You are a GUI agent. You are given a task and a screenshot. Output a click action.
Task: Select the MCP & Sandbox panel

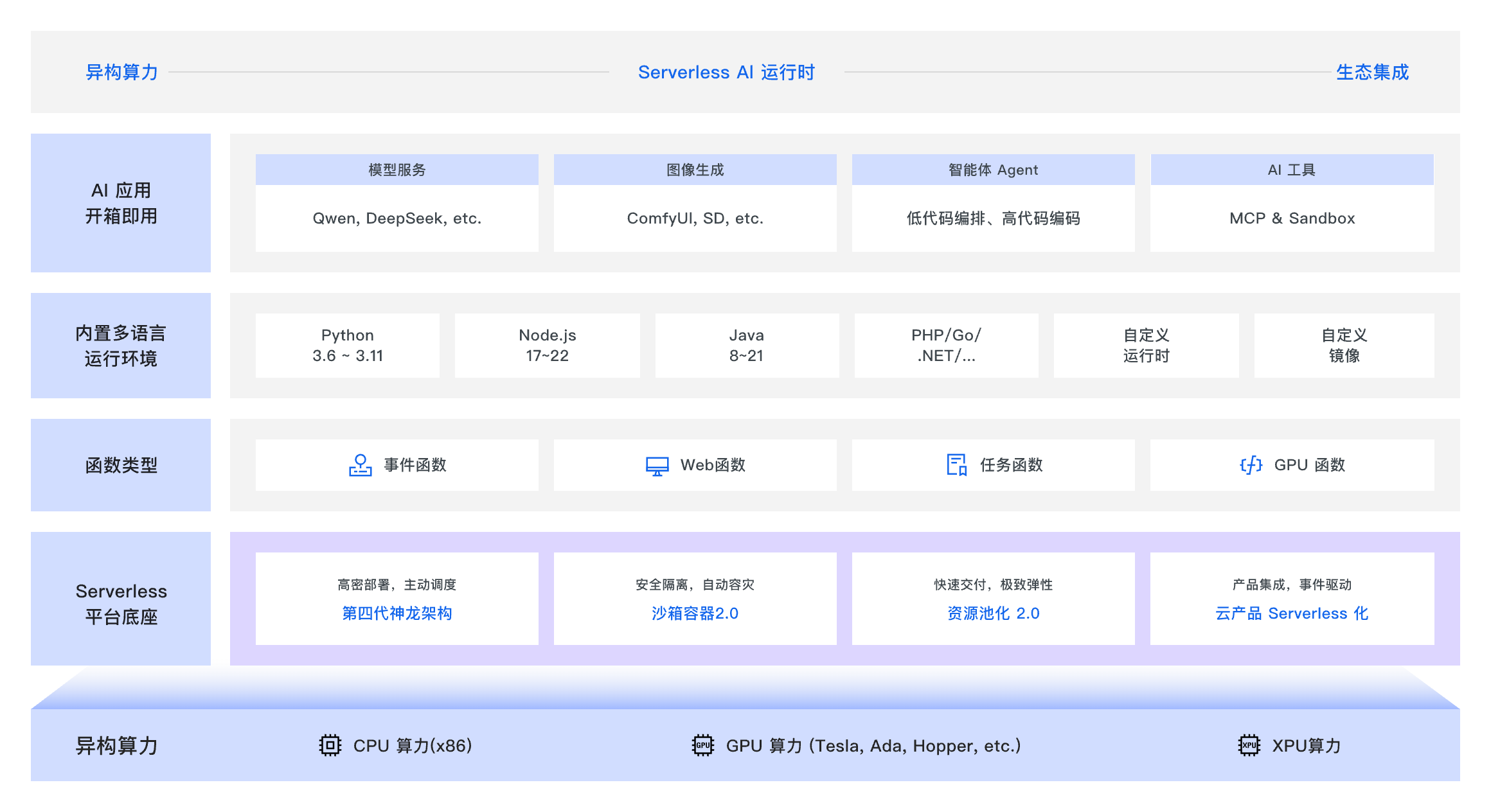click(1292, 218)
